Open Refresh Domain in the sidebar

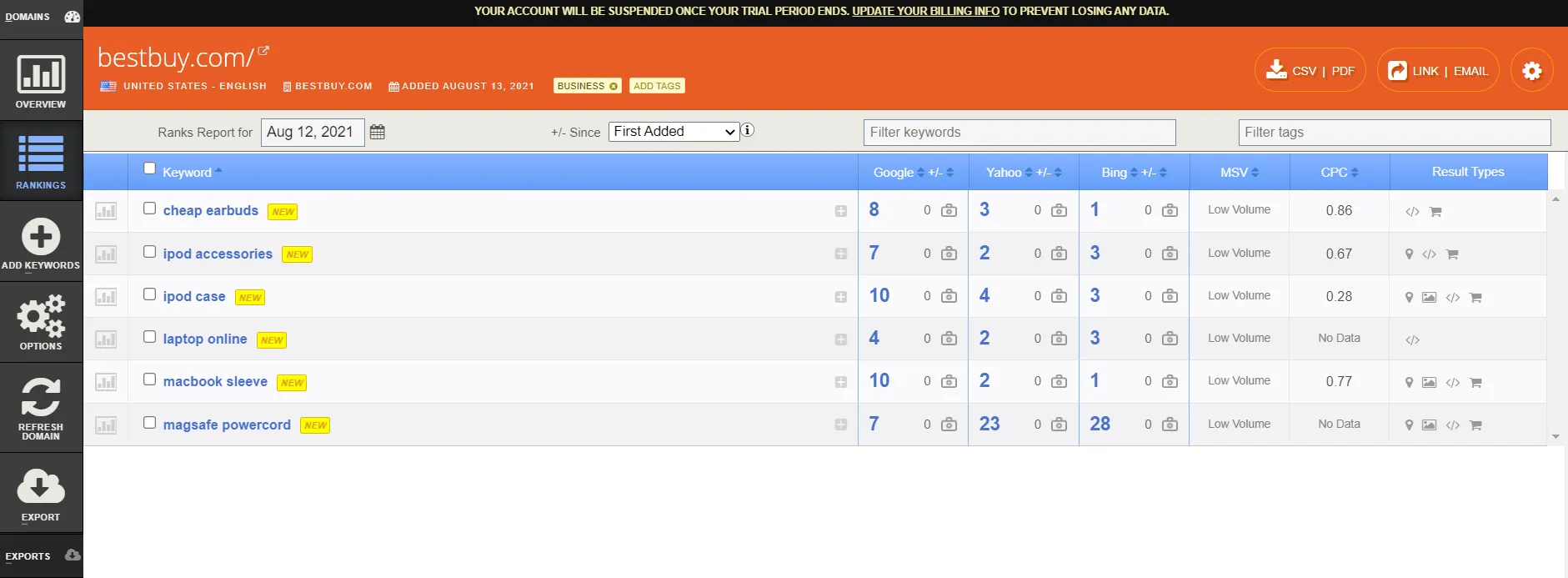coord(41,408)
